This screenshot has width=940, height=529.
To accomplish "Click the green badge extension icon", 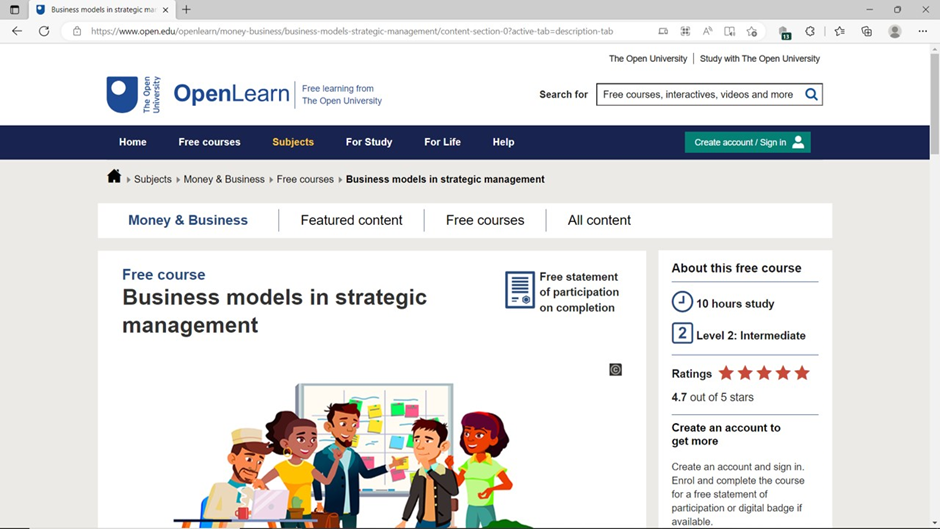I will [784, 33].
